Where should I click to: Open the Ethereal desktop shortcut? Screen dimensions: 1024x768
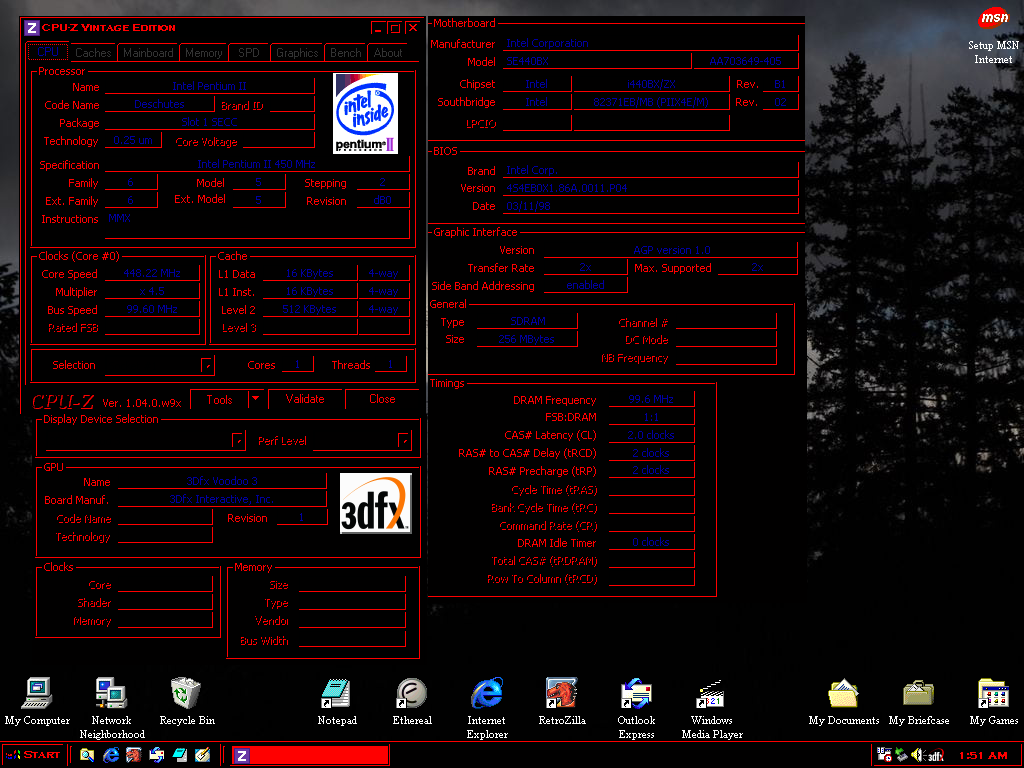[x=412, y=694]
